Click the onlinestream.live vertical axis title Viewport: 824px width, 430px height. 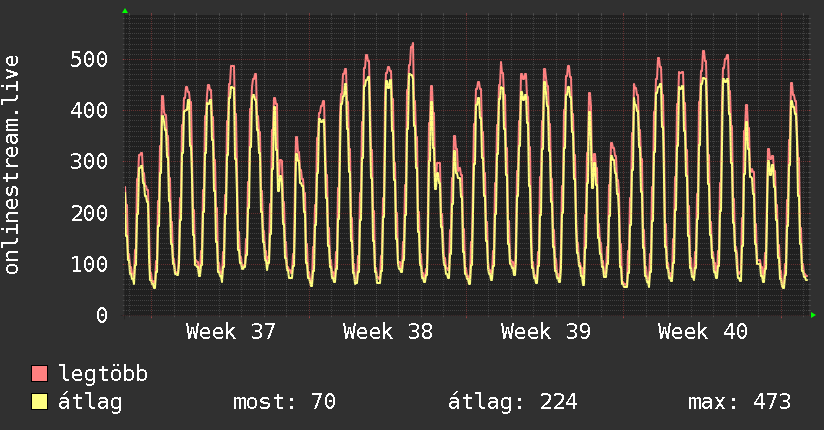coord(11,165)
